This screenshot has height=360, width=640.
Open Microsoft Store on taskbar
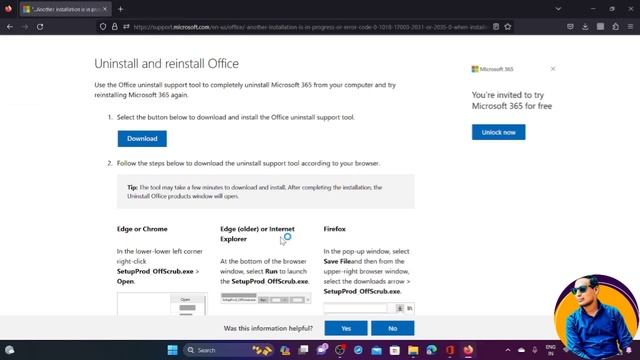pos(395,350)
